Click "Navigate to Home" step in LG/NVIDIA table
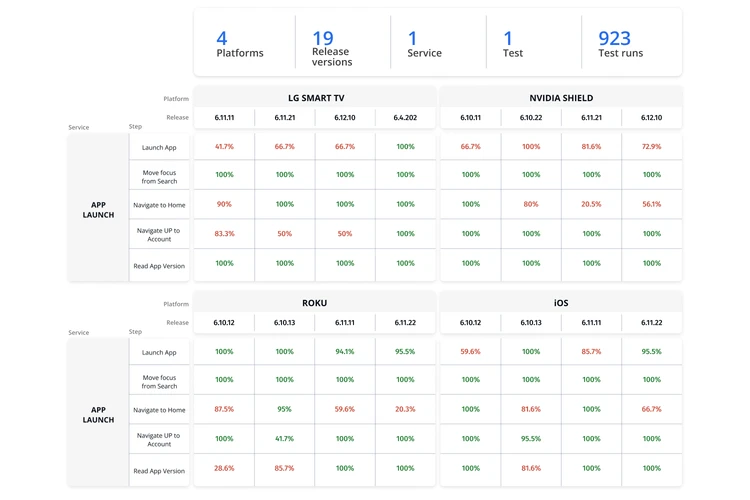Viewport: 750px width, 500px height. [x=159, y=205]
